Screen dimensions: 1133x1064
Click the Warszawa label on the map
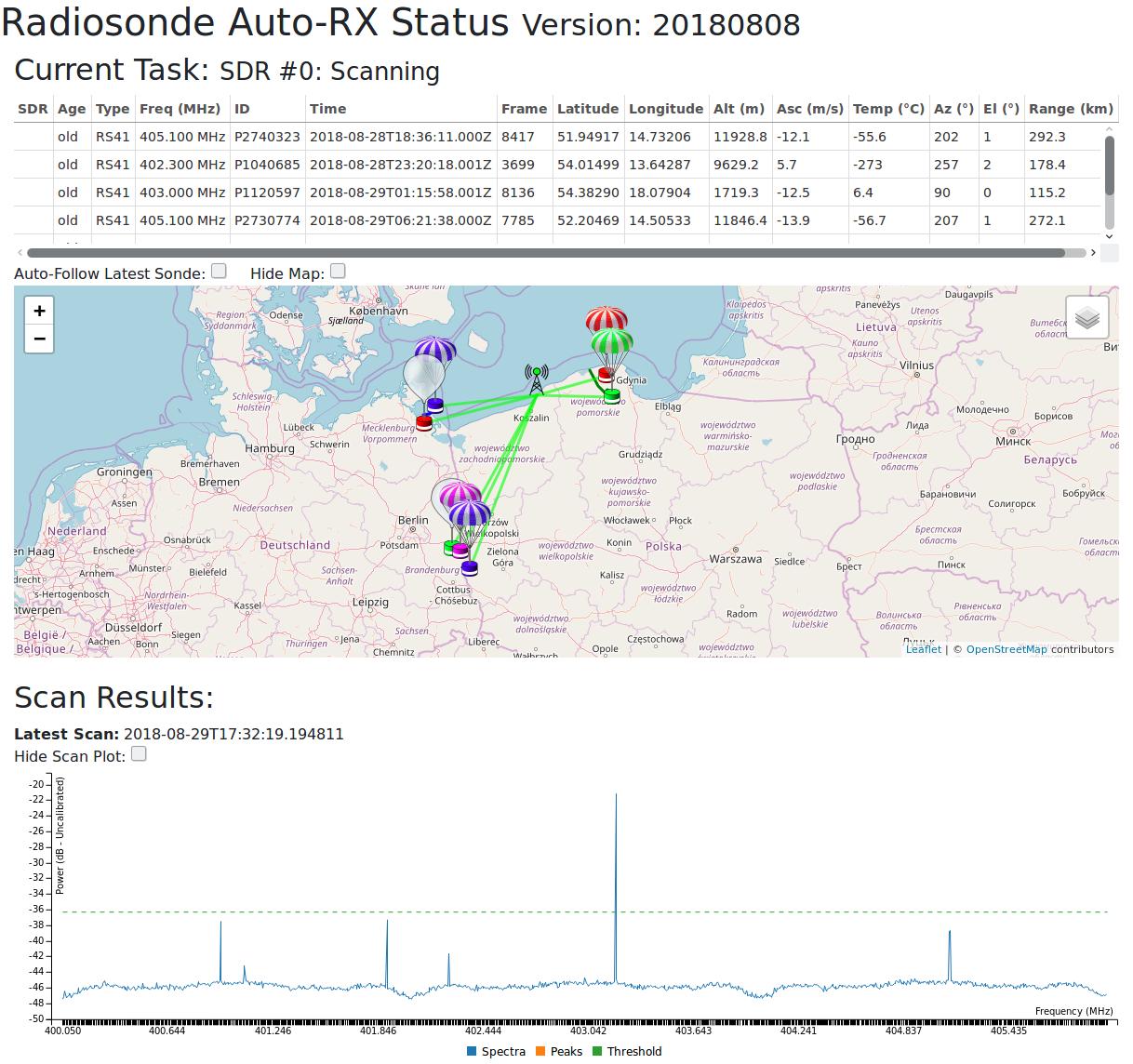coord(735,559)
